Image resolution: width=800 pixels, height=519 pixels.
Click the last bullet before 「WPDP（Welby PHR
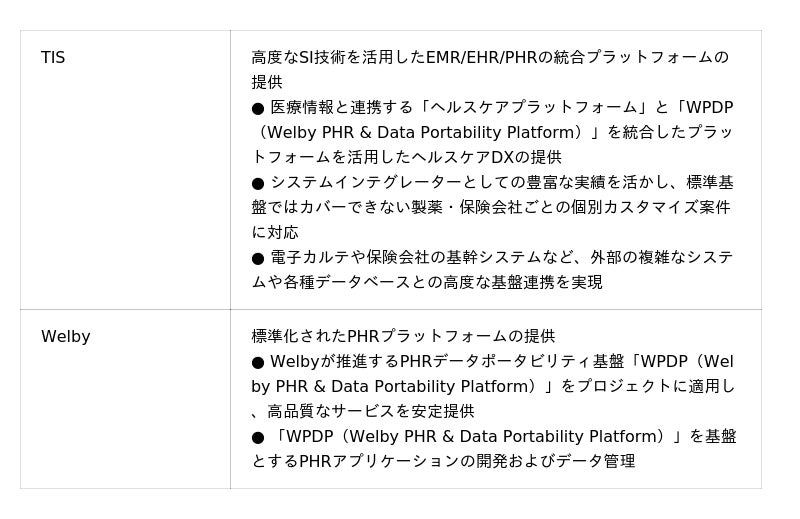(258, 437)
